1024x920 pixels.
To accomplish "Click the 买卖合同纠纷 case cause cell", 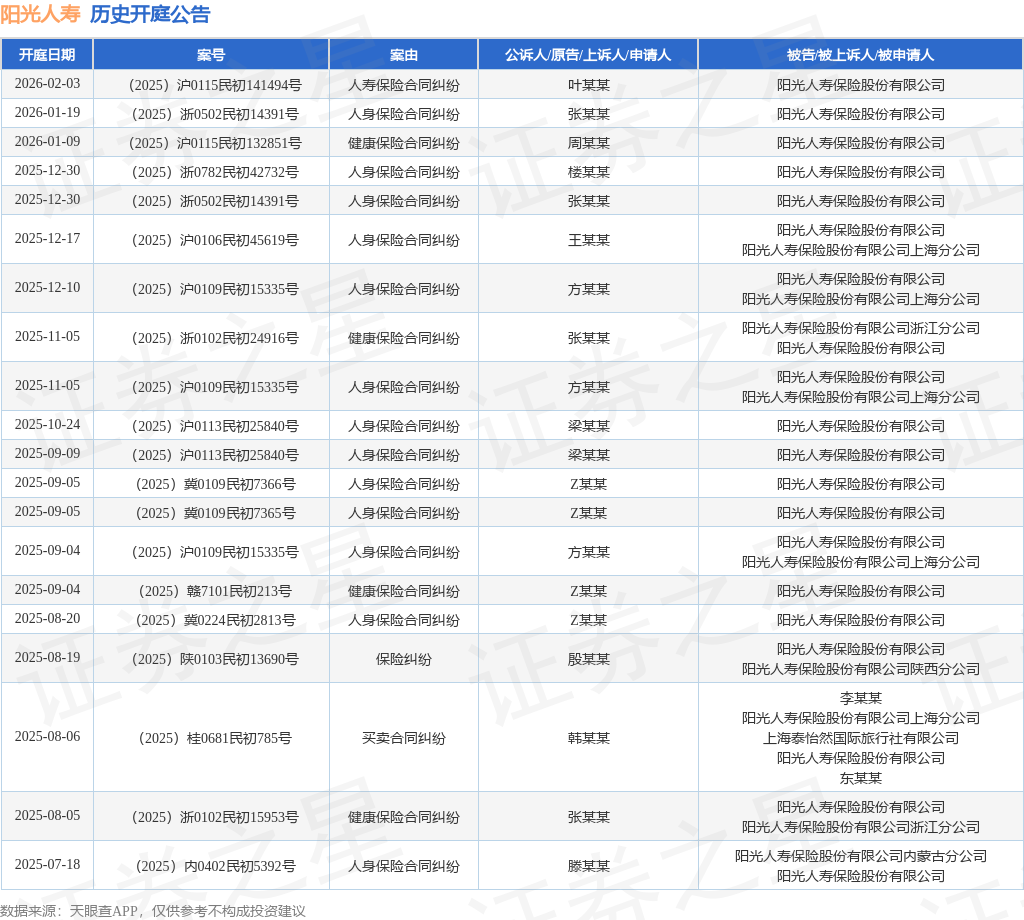I will point(403,738).
